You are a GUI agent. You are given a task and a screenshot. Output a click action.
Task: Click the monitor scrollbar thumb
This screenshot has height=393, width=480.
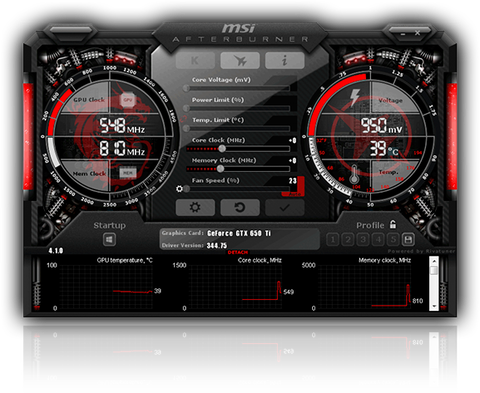click(x=434, y=270)
